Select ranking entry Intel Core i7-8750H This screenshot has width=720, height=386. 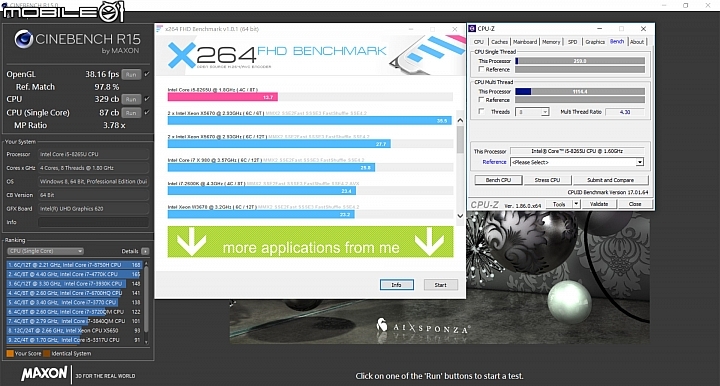[x=74, y=265]
